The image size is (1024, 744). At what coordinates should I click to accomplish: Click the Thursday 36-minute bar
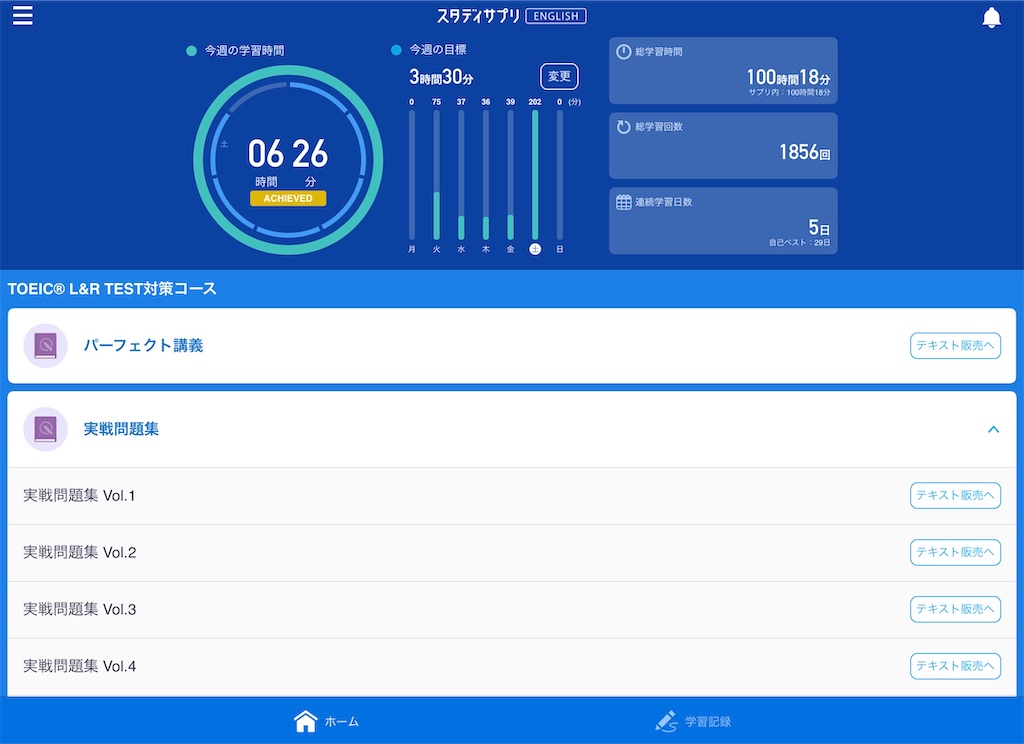486,174
